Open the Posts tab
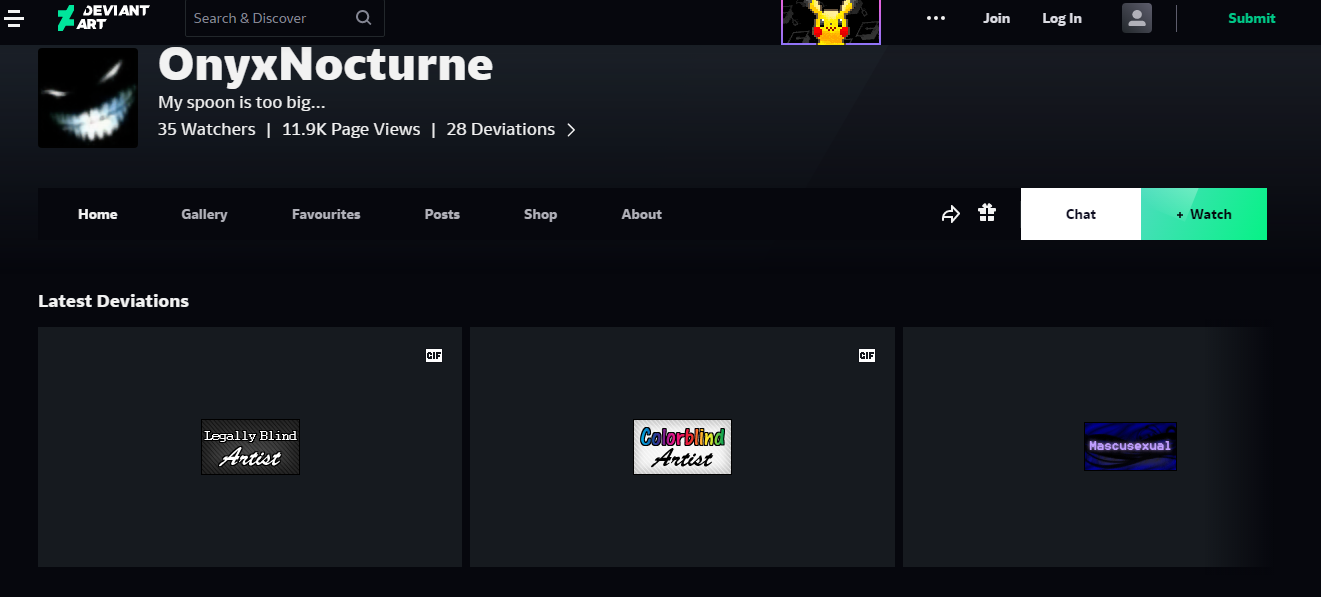 click(442, 214)
